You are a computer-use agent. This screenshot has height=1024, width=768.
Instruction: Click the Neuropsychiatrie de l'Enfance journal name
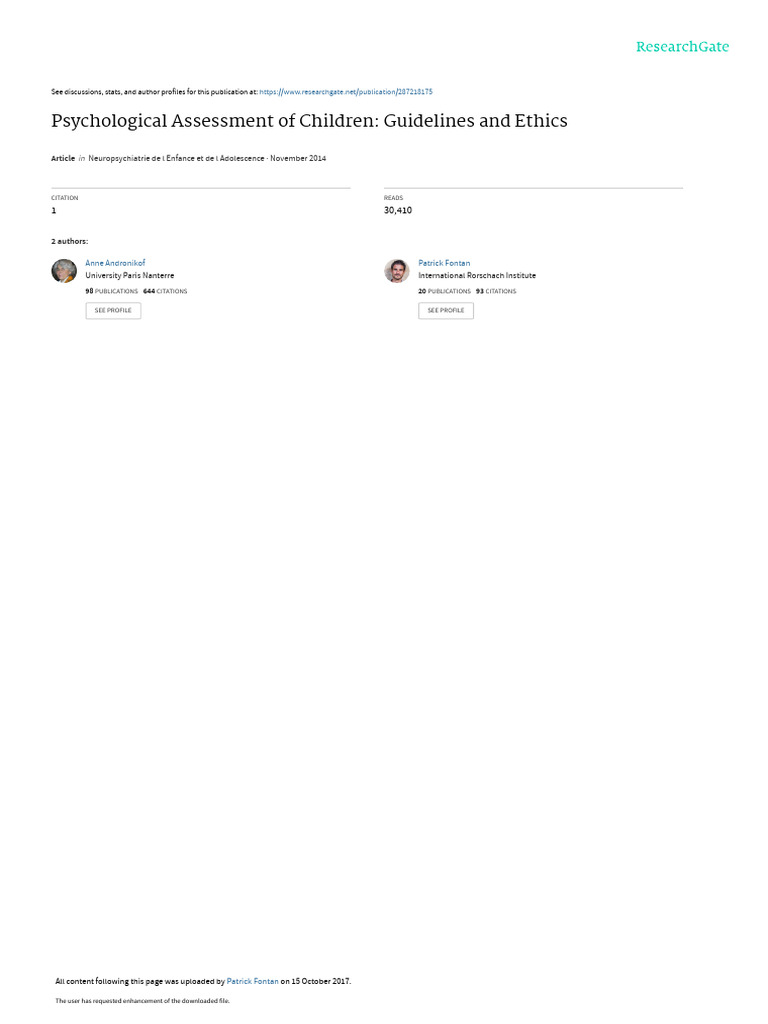point(176,159)
